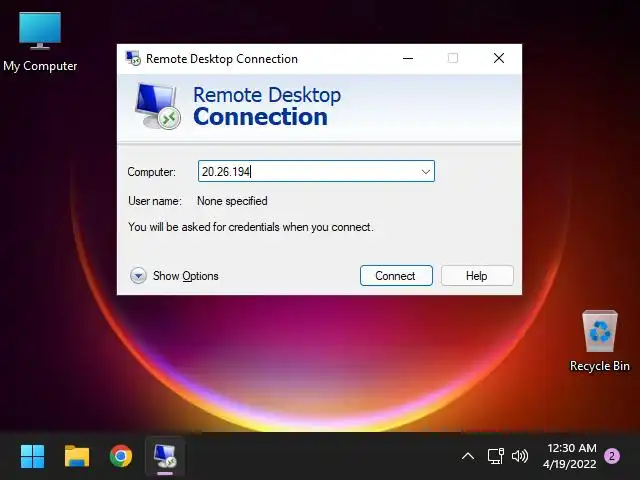Click the Help button
Viewport: 640px width, 480px height.
(x=477, y=276)
